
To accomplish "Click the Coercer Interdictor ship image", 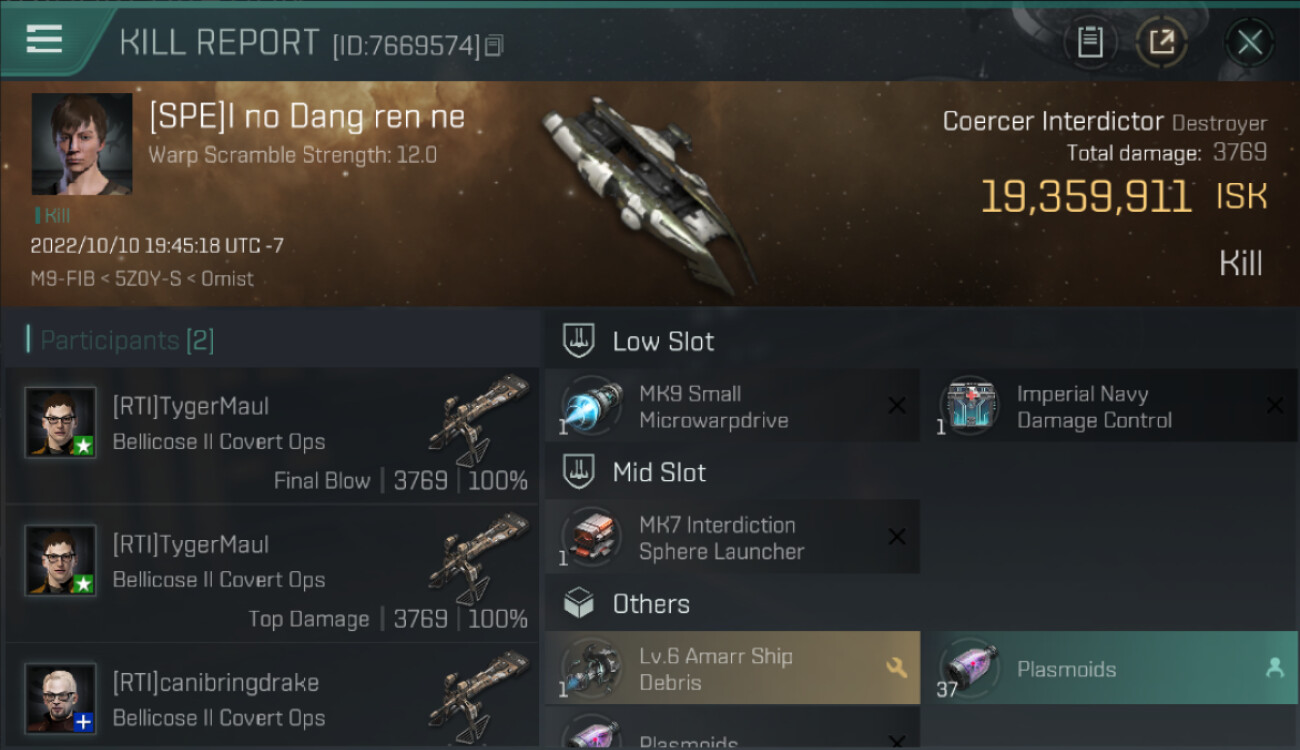I will point(650,195).
